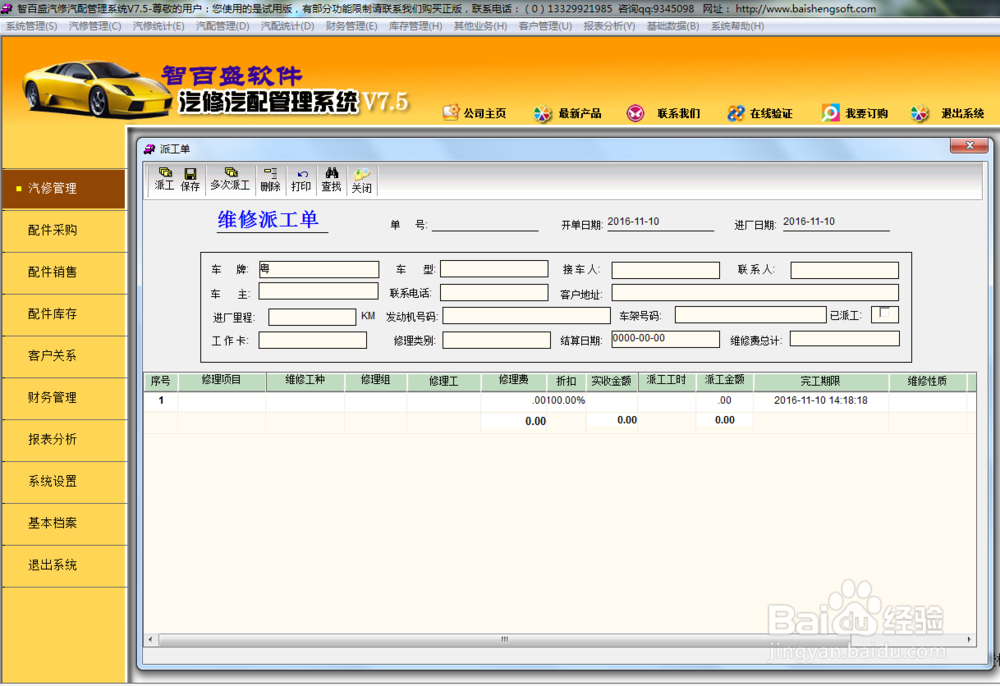Open 系统帮助(H) menu
The image size is (1000, 686).
coord(738,26)
